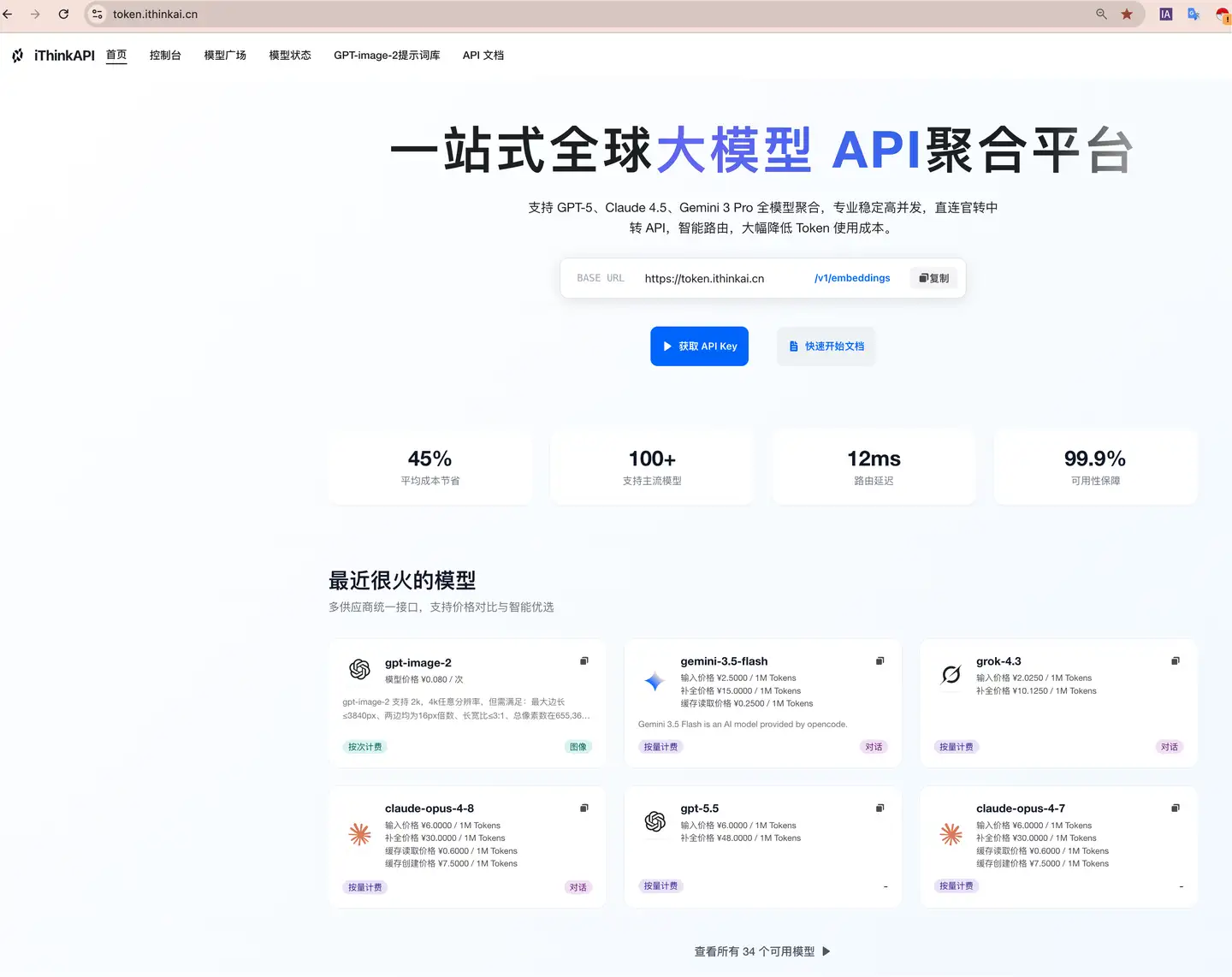
Task: Open the IA browser extension
Action: click(1165, 15)
